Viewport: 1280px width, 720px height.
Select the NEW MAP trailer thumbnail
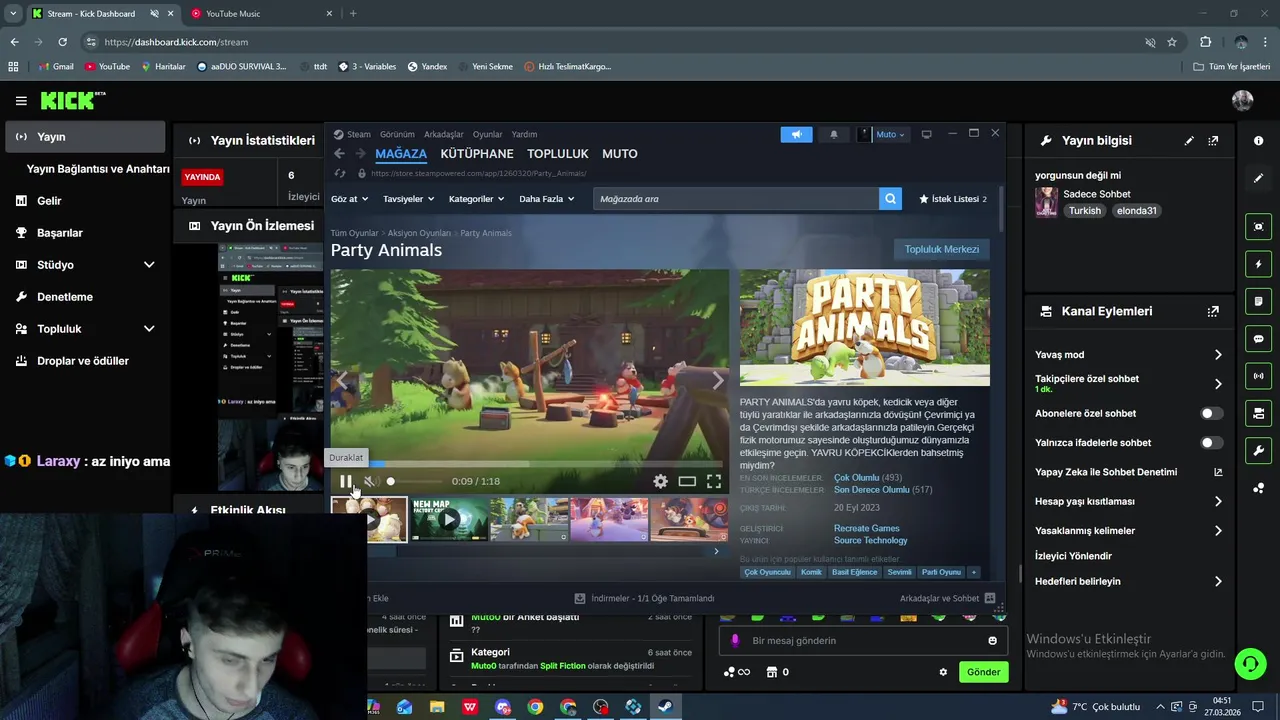pos(449,520)
